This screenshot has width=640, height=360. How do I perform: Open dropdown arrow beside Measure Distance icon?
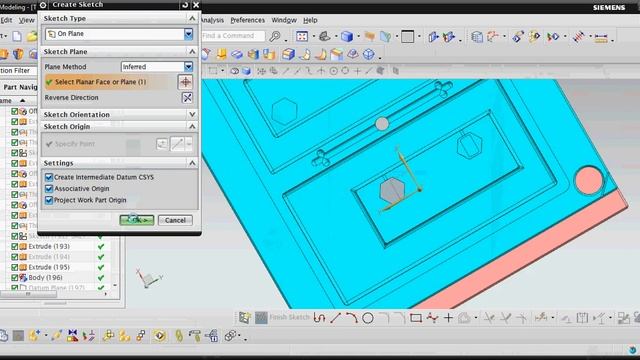[612, 40]
